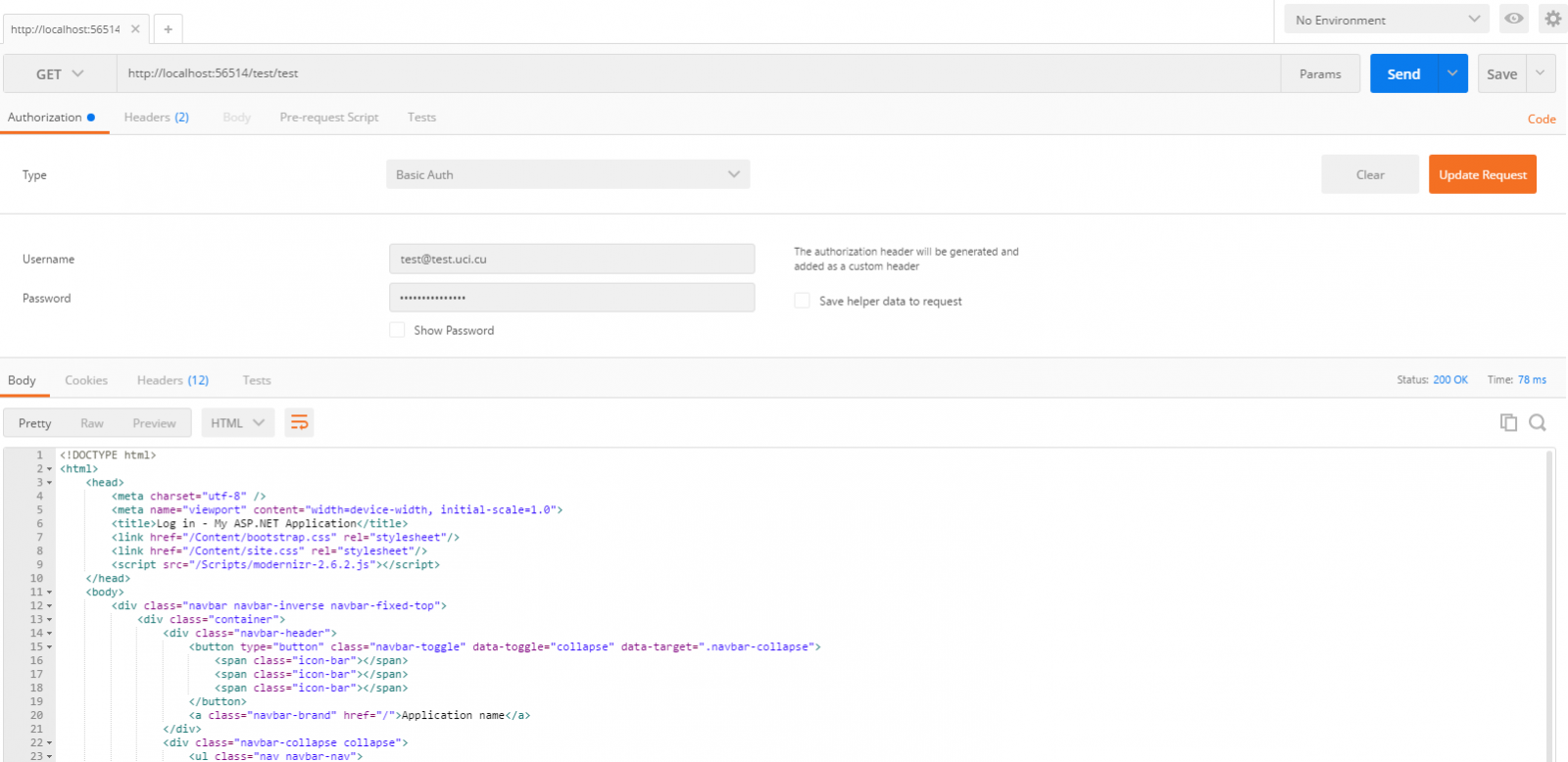Viewport: 1568px width, 762px height.
Task: Switch response view to Preview
Action: 154,423
